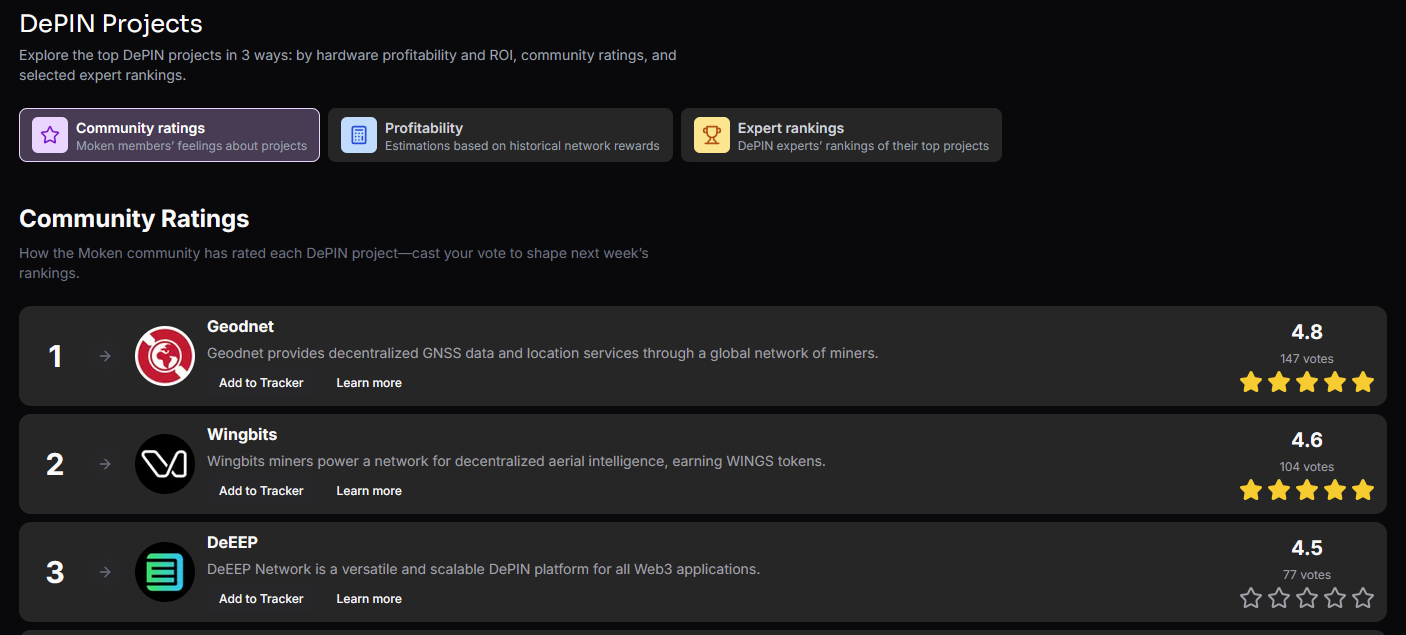Click the trophy icon on Expert rankings tab
Image resolution: width=1406 pixels, height=635 pixels.
pos(712,135)
